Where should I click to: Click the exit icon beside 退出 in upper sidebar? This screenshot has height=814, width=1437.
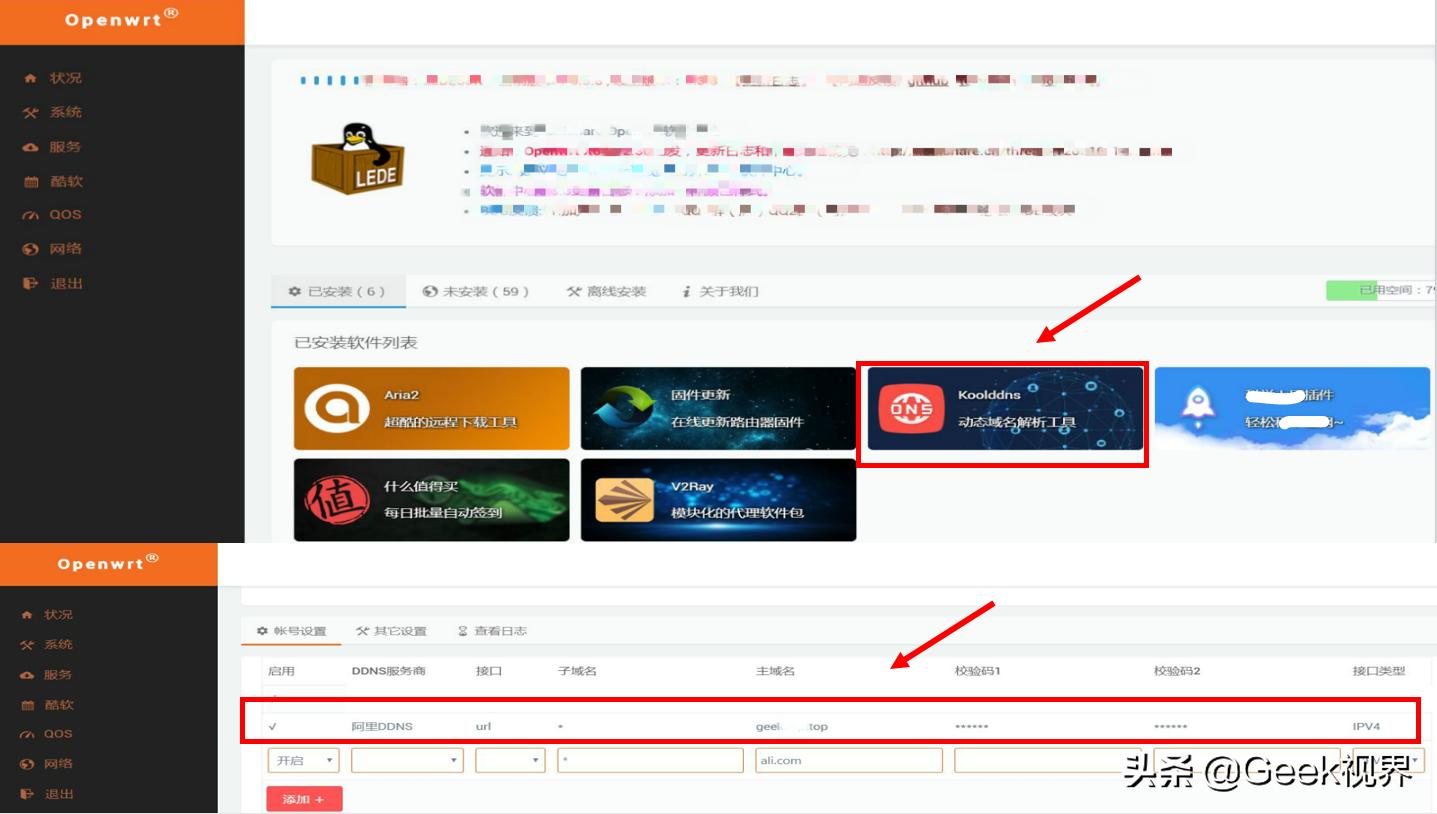coord(30,284)
